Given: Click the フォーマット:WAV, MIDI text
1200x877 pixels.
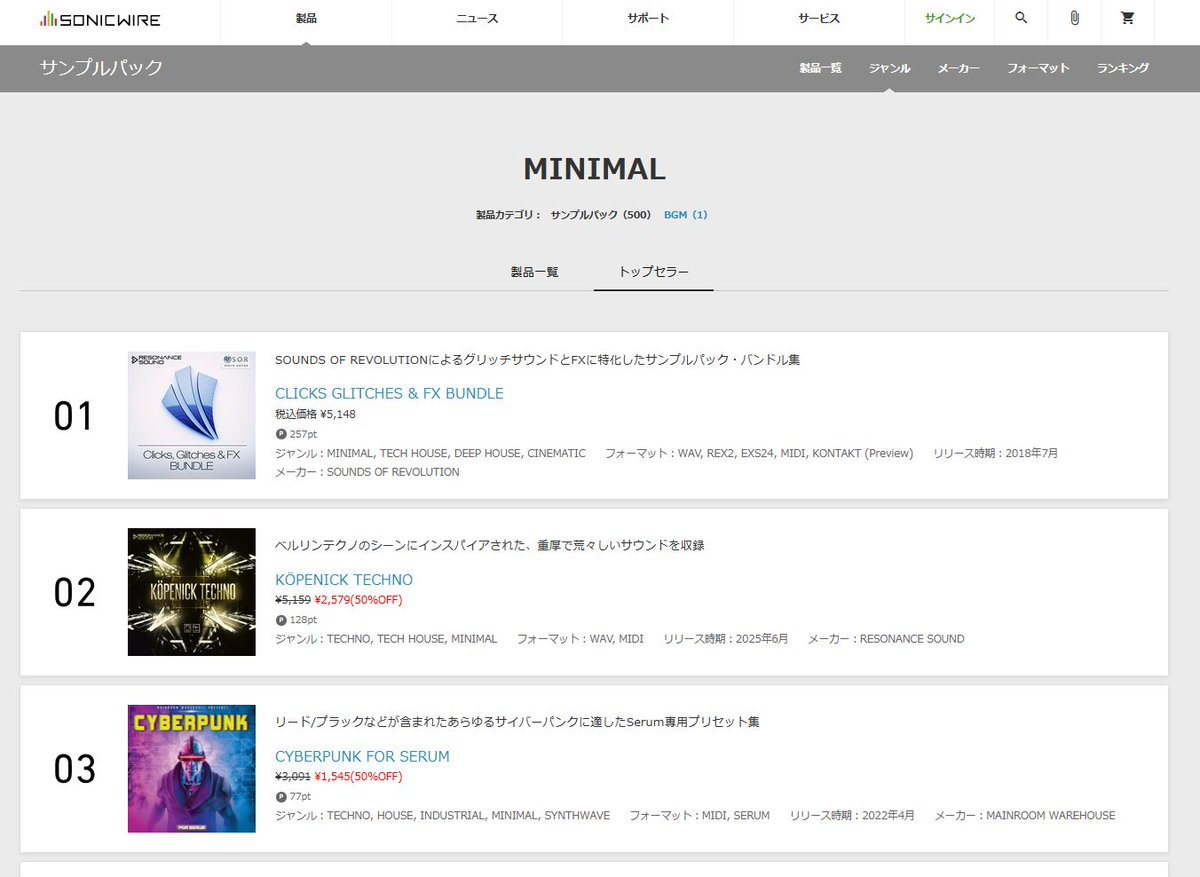Looking at the screenshot, I should (580, 638).
